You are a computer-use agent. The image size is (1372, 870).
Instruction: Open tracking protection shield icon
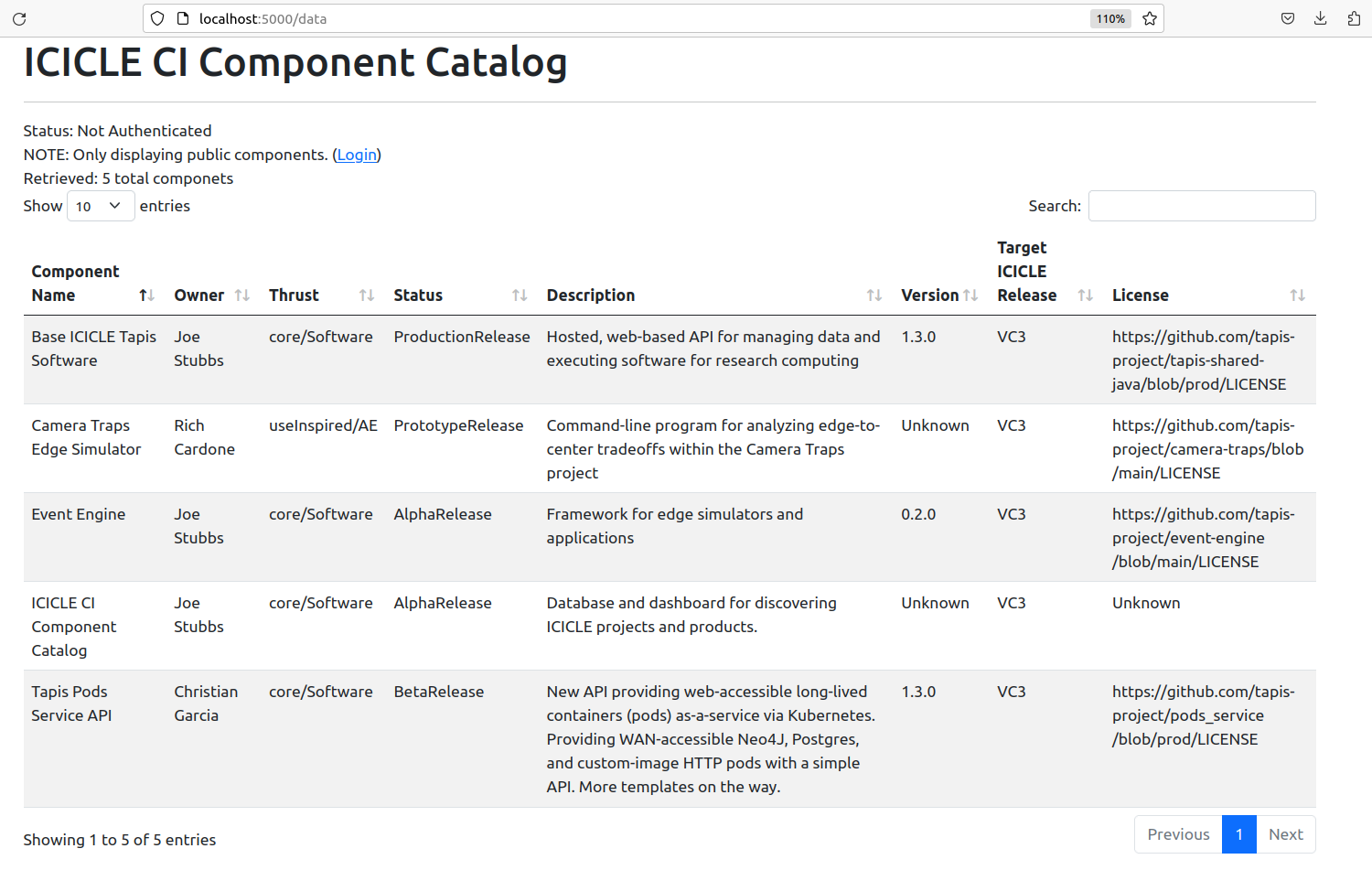[157, 18]
